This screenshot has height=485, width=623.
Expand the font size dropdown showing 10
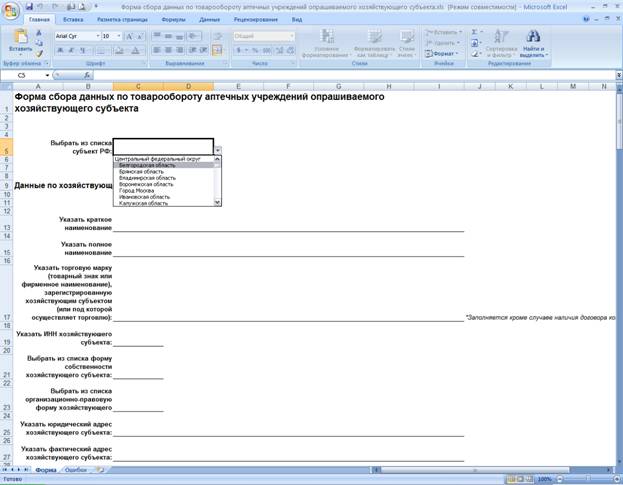(118, 36)
